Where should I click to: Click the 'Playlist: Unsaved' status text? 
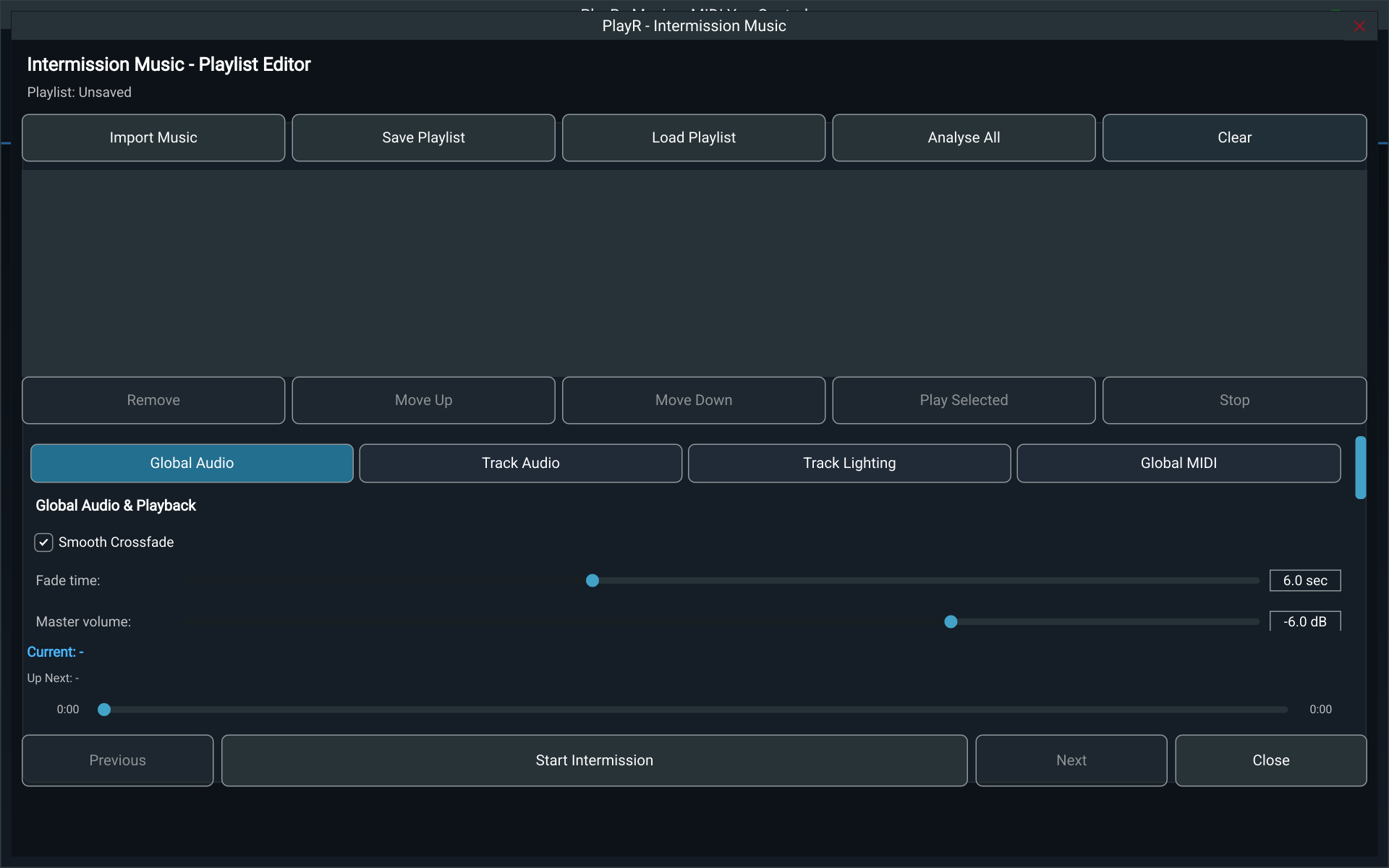point(80,93)
